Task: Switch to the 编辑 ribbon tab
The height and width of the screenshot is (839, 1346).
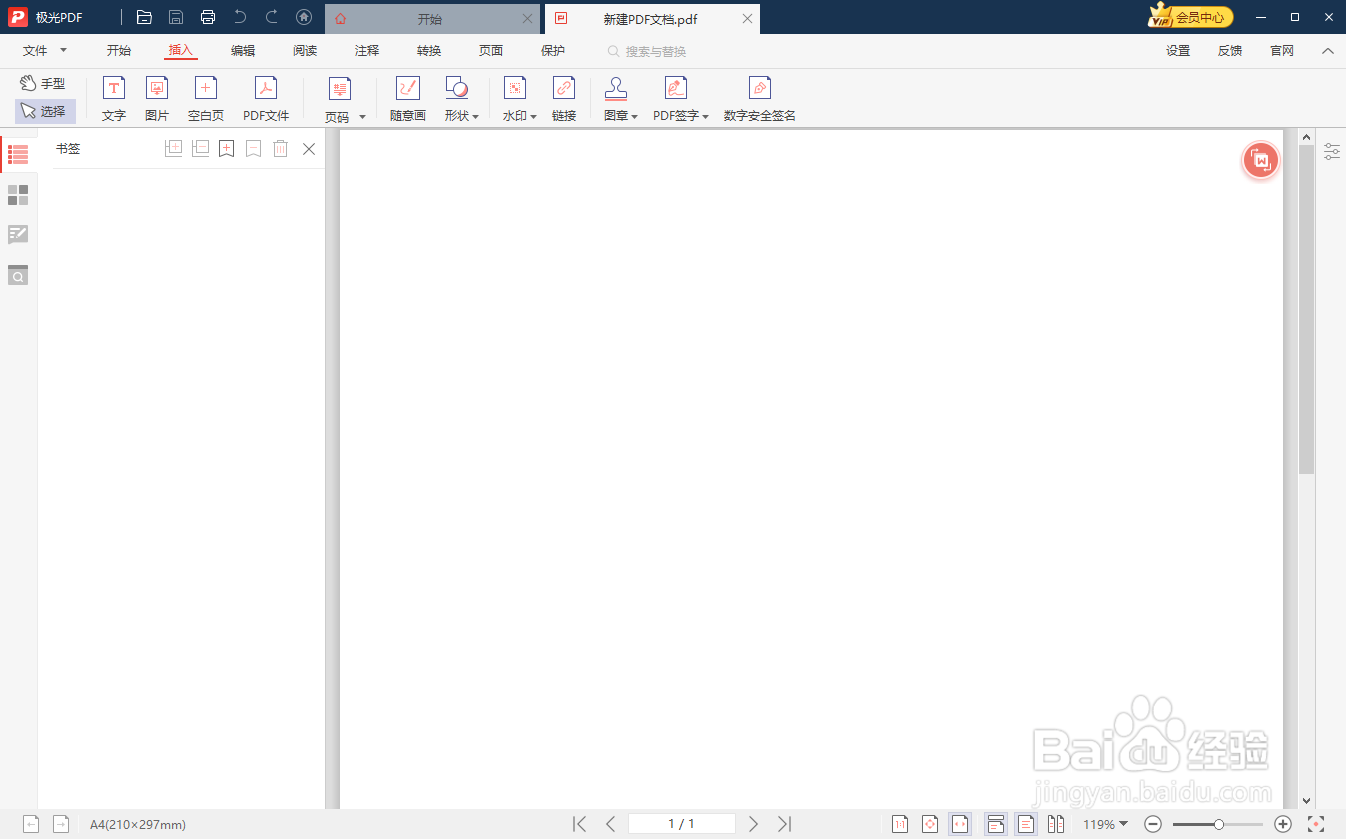Action: click(243, 51)
